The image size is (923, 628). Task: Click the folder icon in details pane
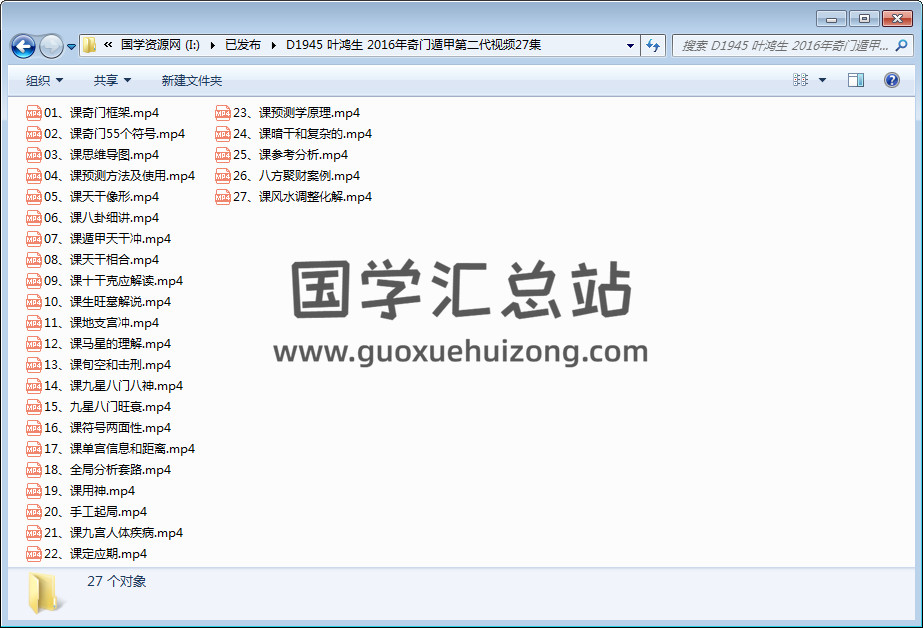tap(45, 593)
